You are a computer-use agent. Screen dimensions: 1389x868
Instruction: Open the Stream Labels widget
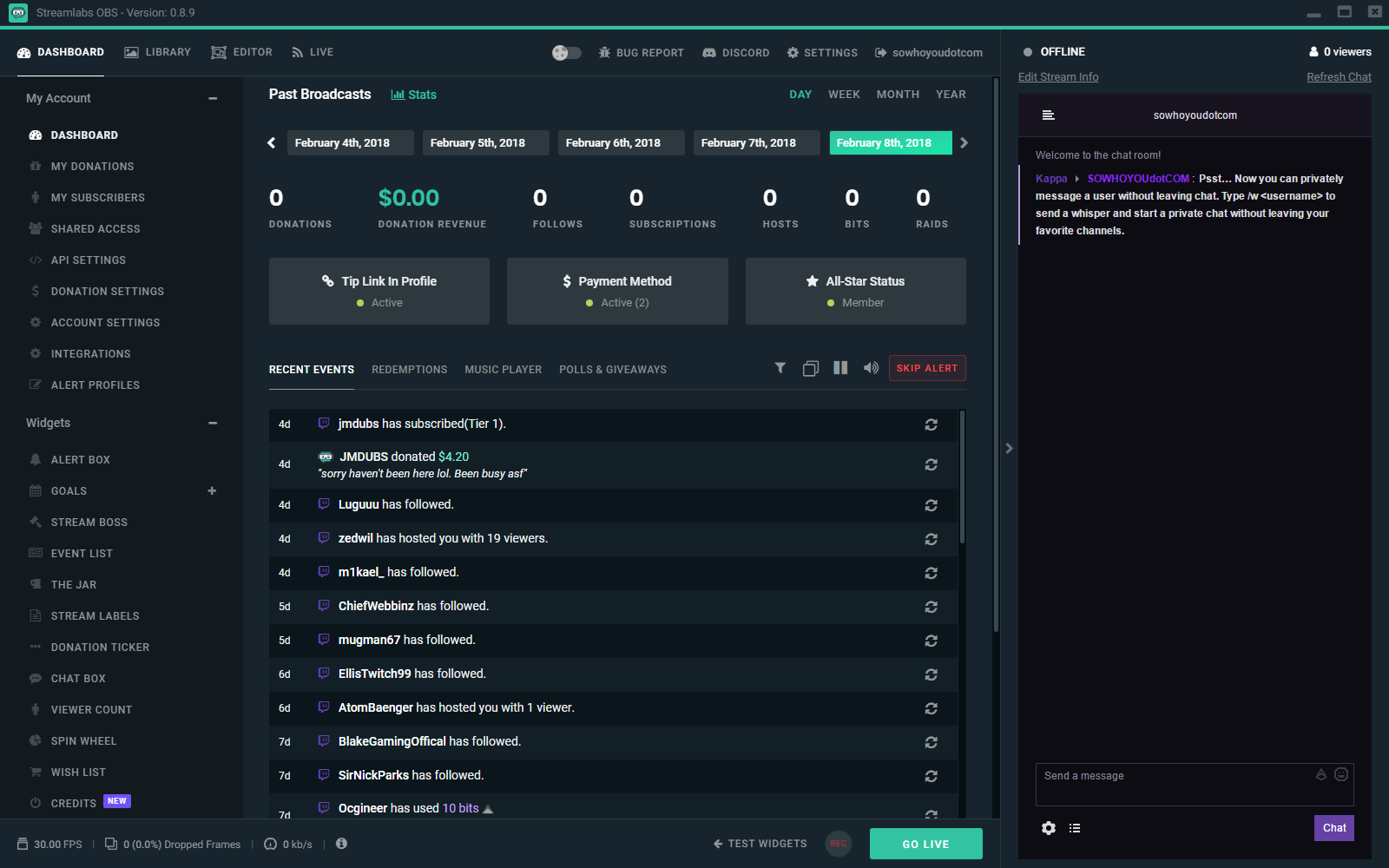95,616
